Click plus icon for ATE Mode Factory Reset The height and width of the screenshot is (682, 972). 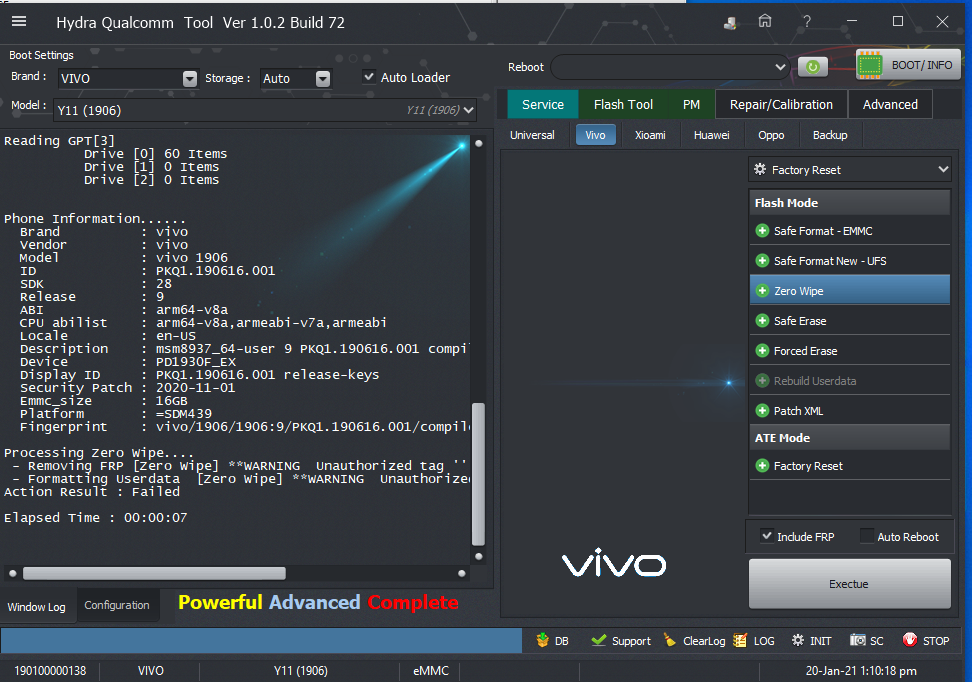point(762,466)
